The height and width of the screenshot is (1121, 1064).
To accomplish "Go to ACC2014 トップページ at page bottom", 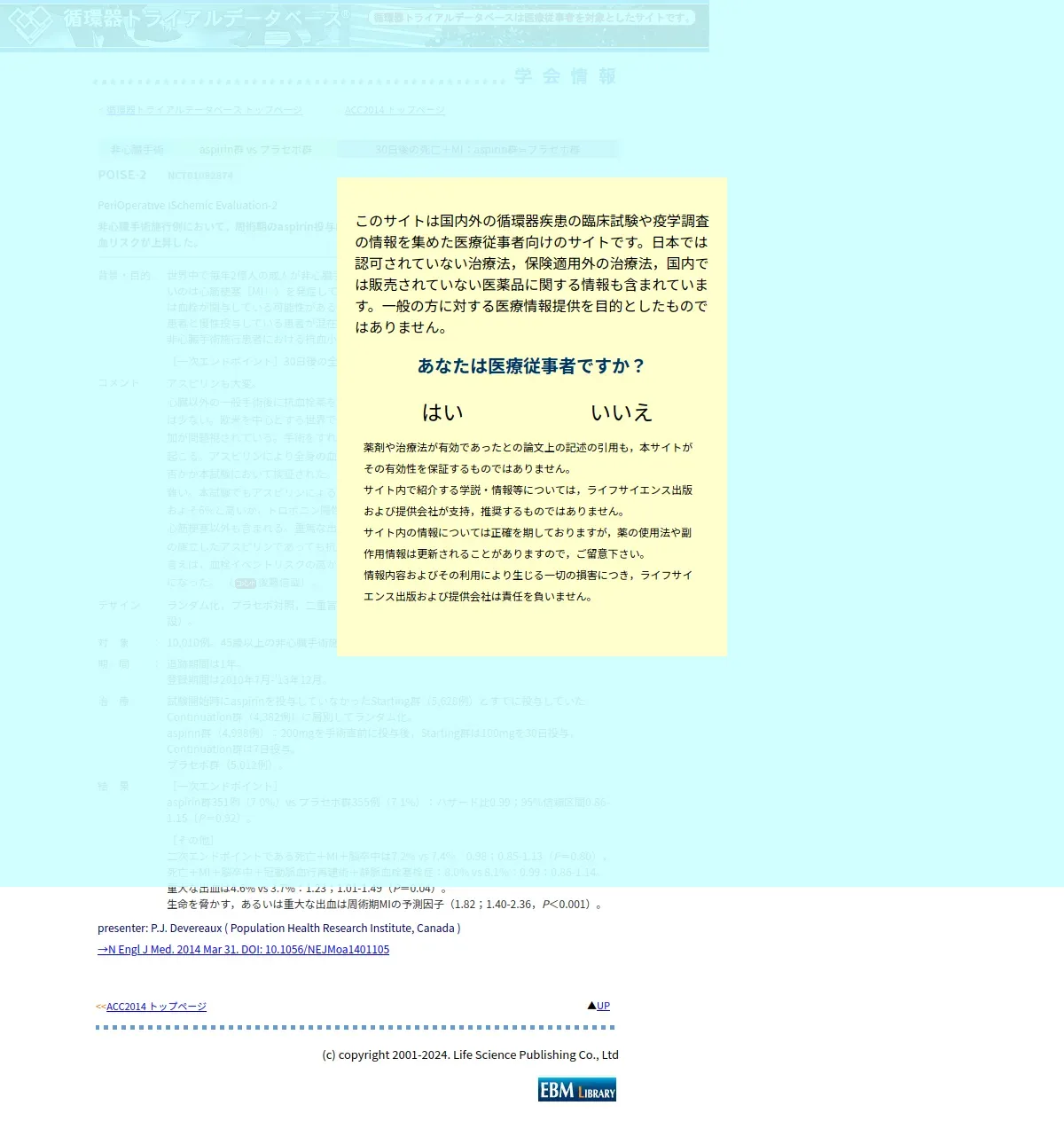I will pyautogui.click(x=156, y=1007).
